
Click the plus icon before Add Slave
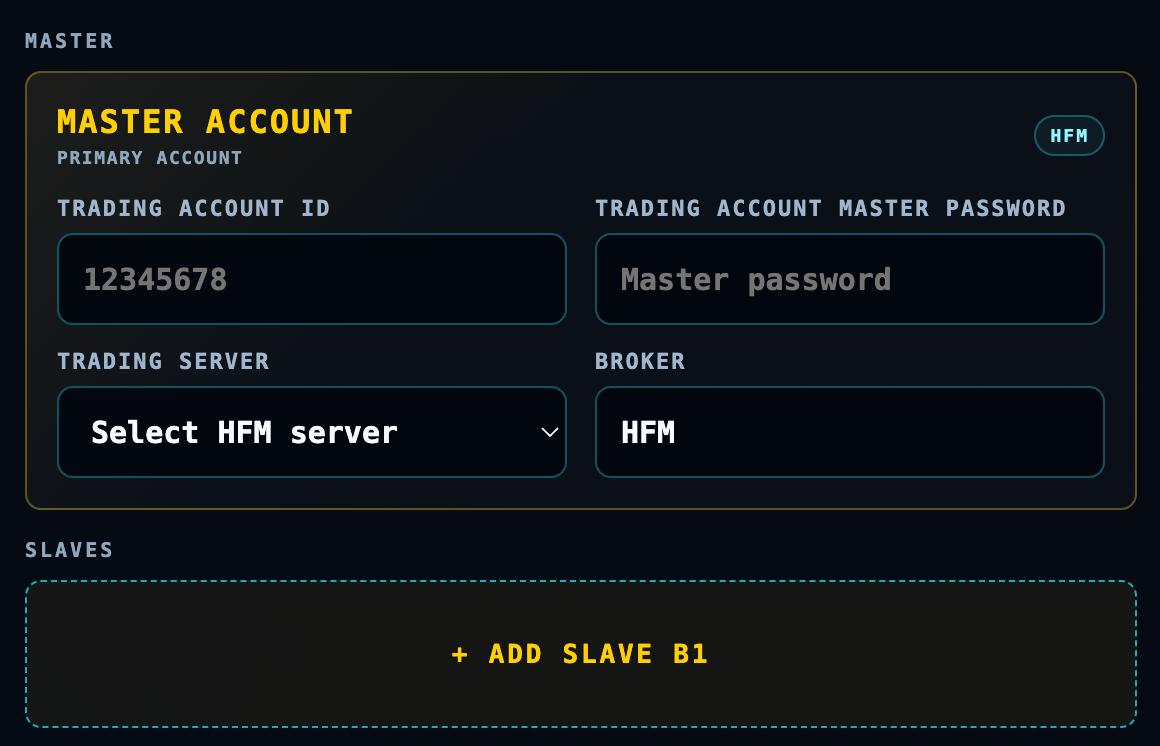point(459,654)
